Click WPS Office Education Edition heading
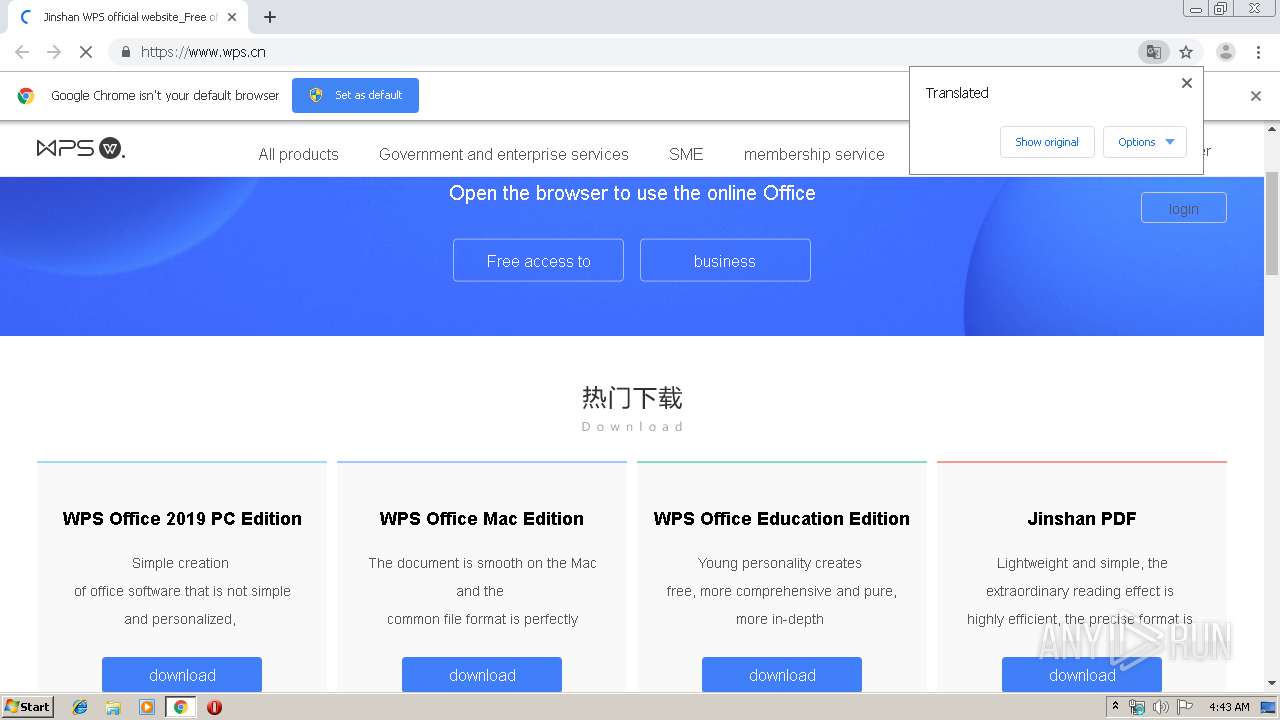This screenshot has width=1280, height=720. pos(782,518)
